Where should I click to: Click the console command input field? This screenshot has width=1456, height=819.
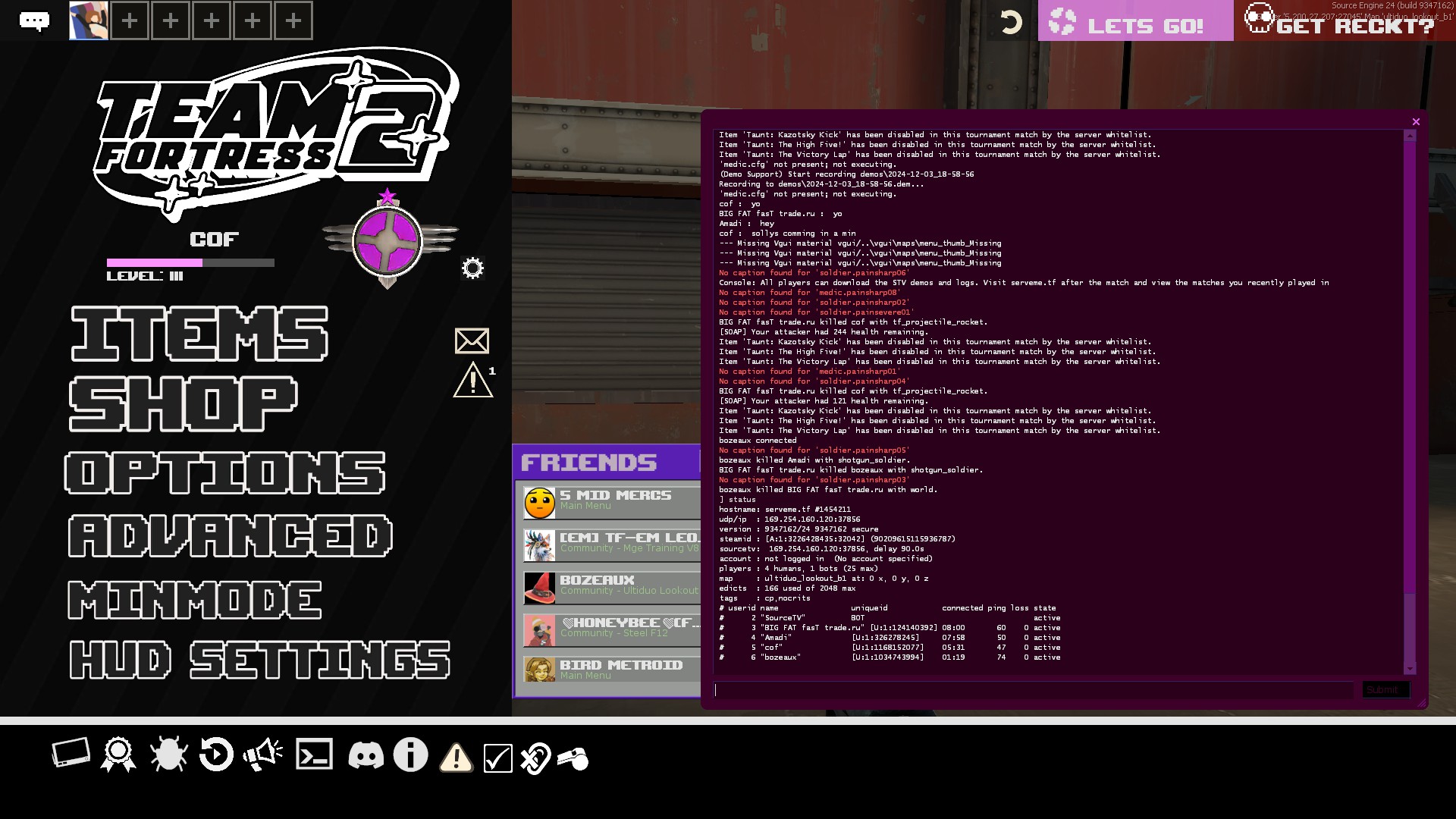1033,690
